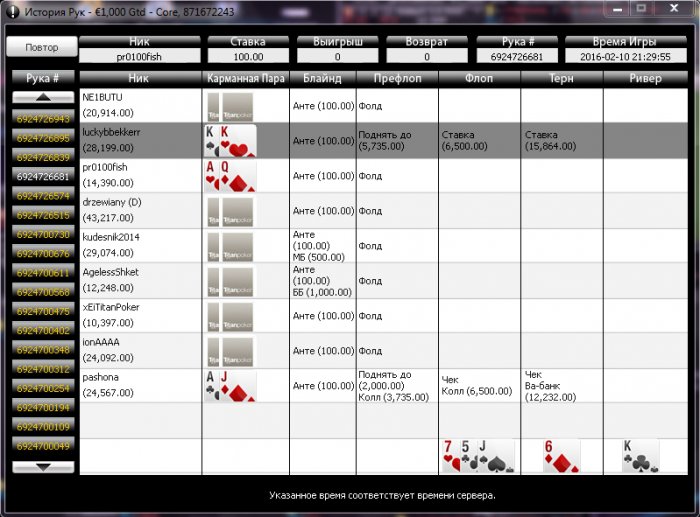Click the Рука # header above hand list
Screen dimensions: 700x517
[43, 78]
